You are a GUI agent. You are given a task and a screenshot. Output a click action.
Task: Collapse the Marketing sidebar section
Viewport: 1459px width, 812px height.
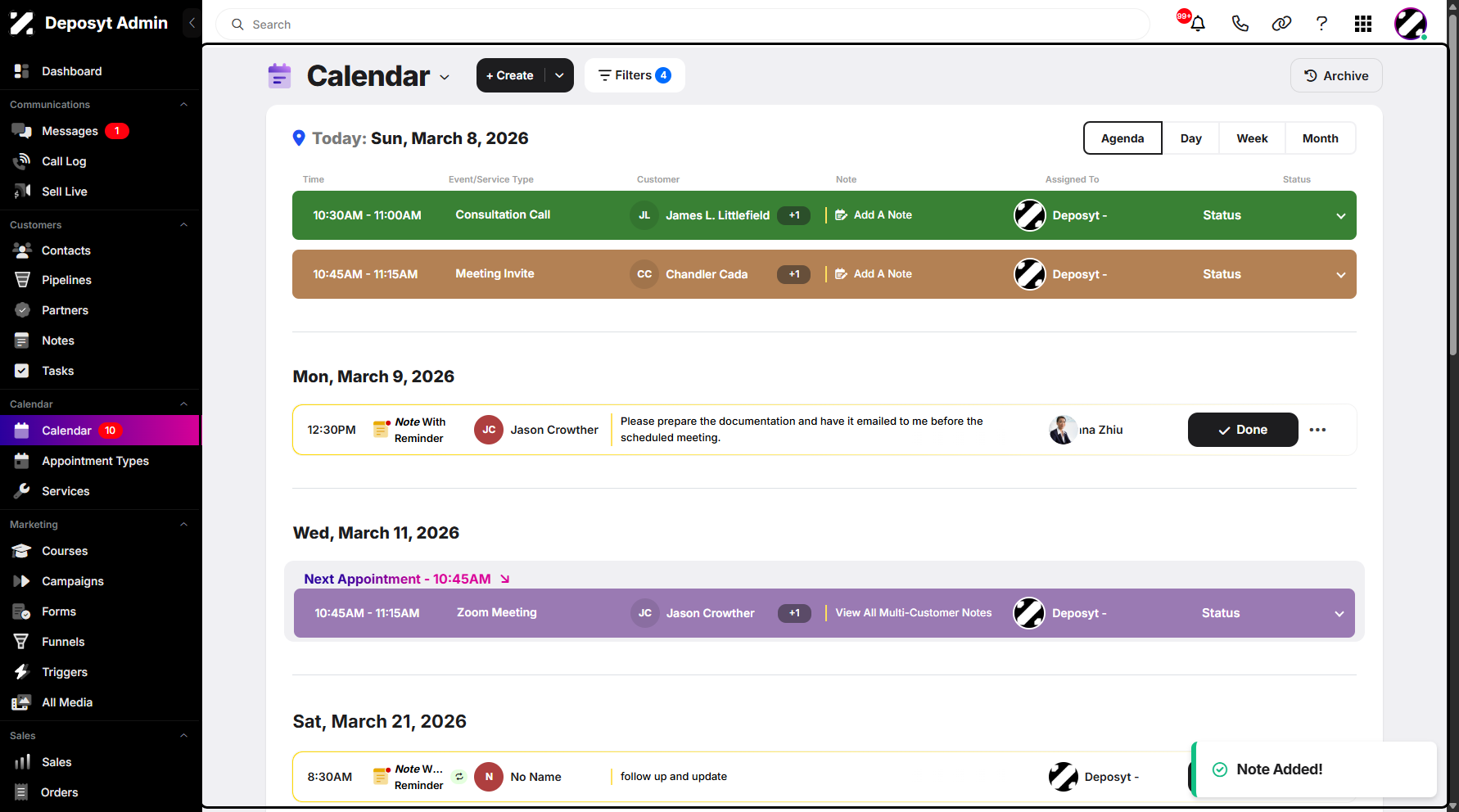click(x=183, y=525)
